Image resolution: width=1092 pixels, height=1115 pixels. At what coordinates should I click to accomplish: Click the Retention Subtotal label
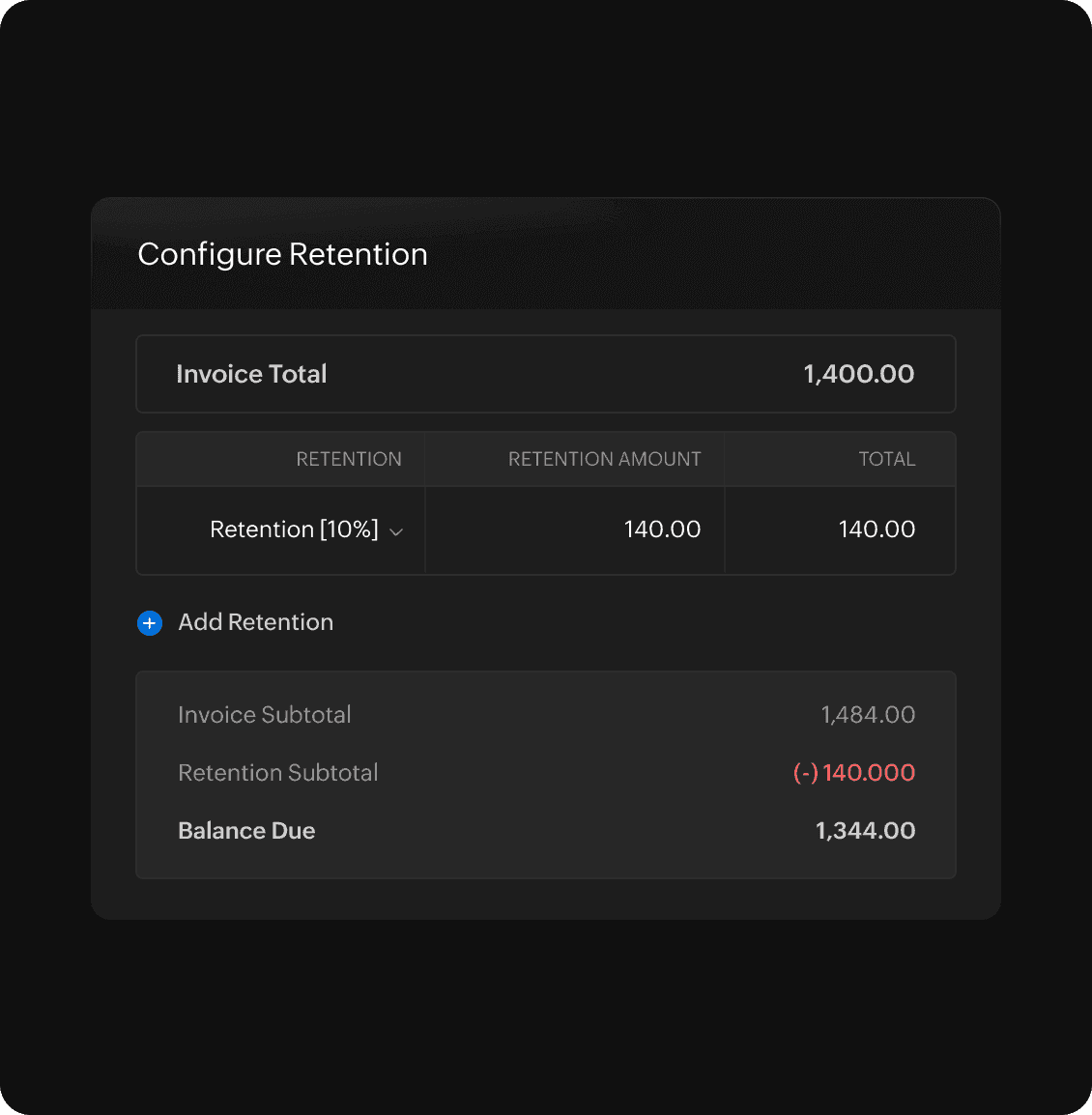pos(278,773)
